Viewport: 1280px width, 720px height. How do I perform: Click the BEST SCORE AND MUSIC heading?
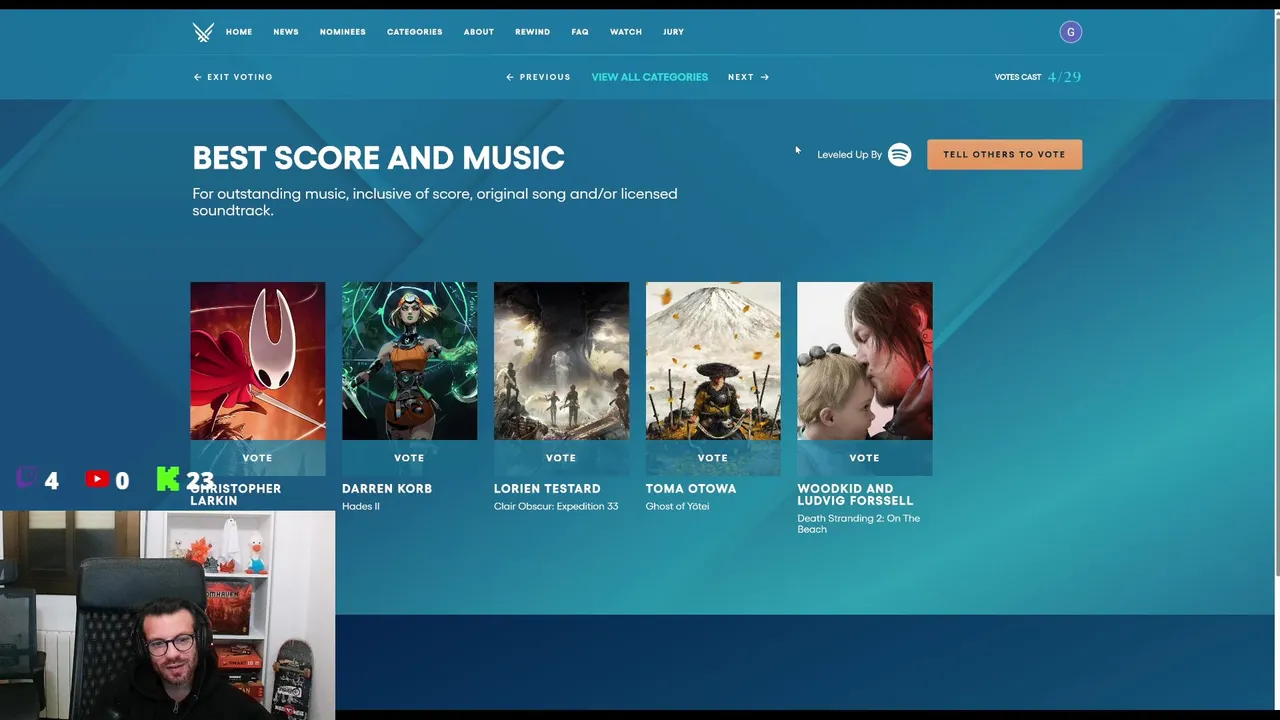pyautogui.click(x=378, y=158)
